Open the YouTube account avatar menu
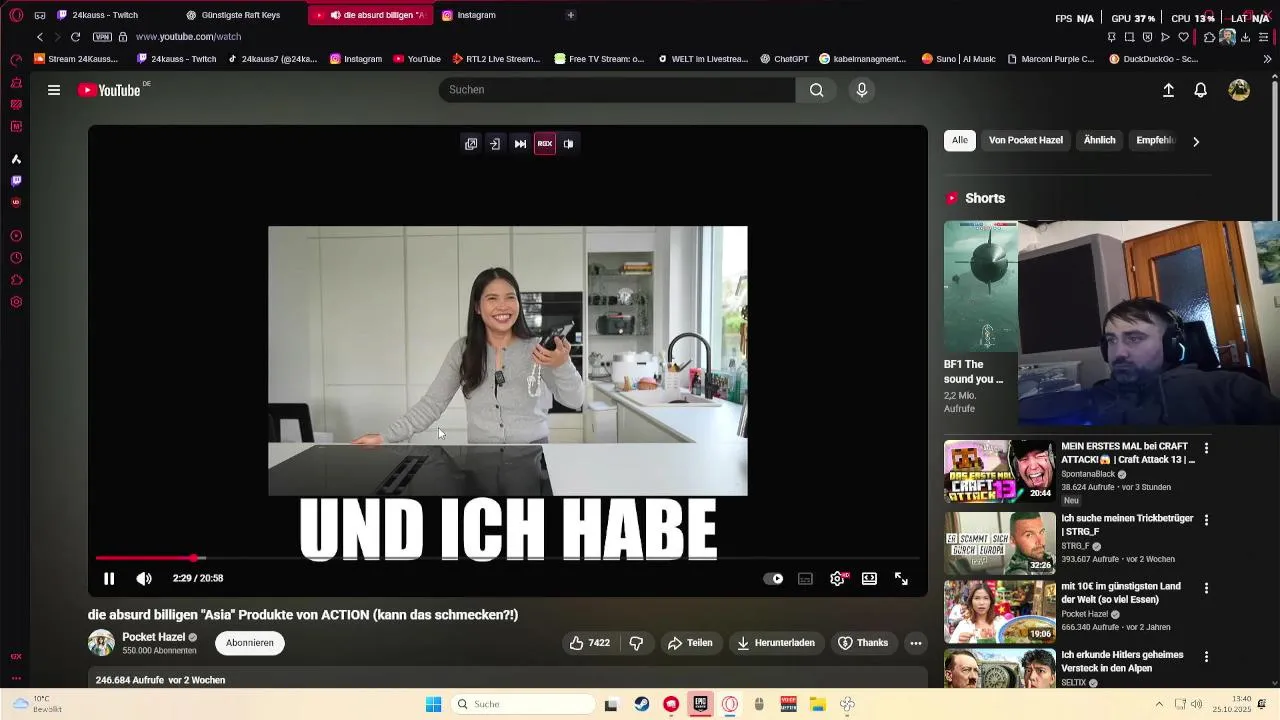 [1239, 90]
